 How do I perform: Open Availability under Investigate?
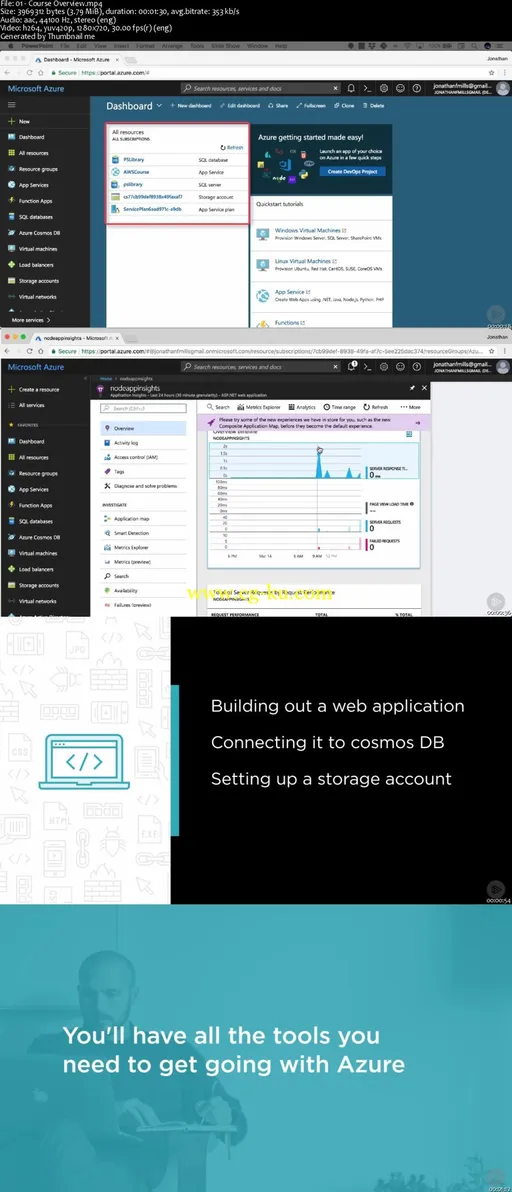point(143,591)
